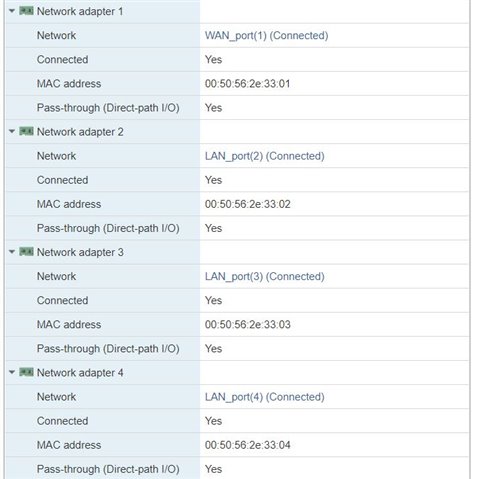Click the Network adapter 2 NIC icon
This screenshot has height=479, width=478.
(x=26, y=131)
